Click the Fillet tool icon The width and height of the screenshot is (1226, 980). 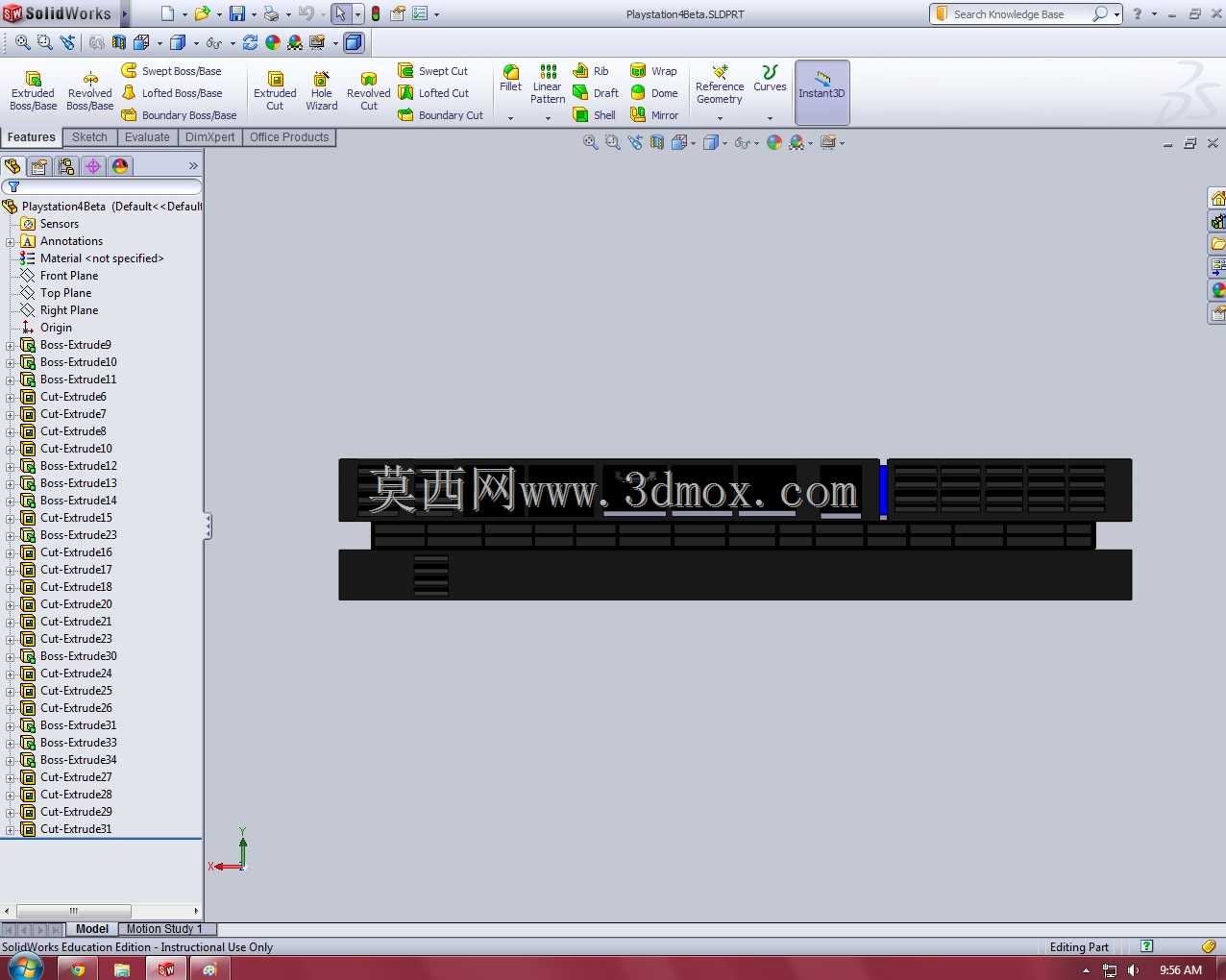click(511, 72)
